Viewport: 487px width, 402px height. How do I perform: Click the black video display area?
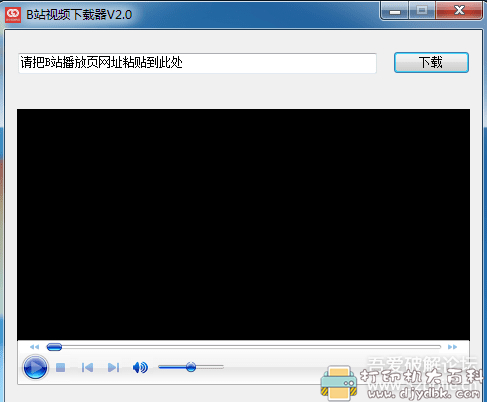243,224
